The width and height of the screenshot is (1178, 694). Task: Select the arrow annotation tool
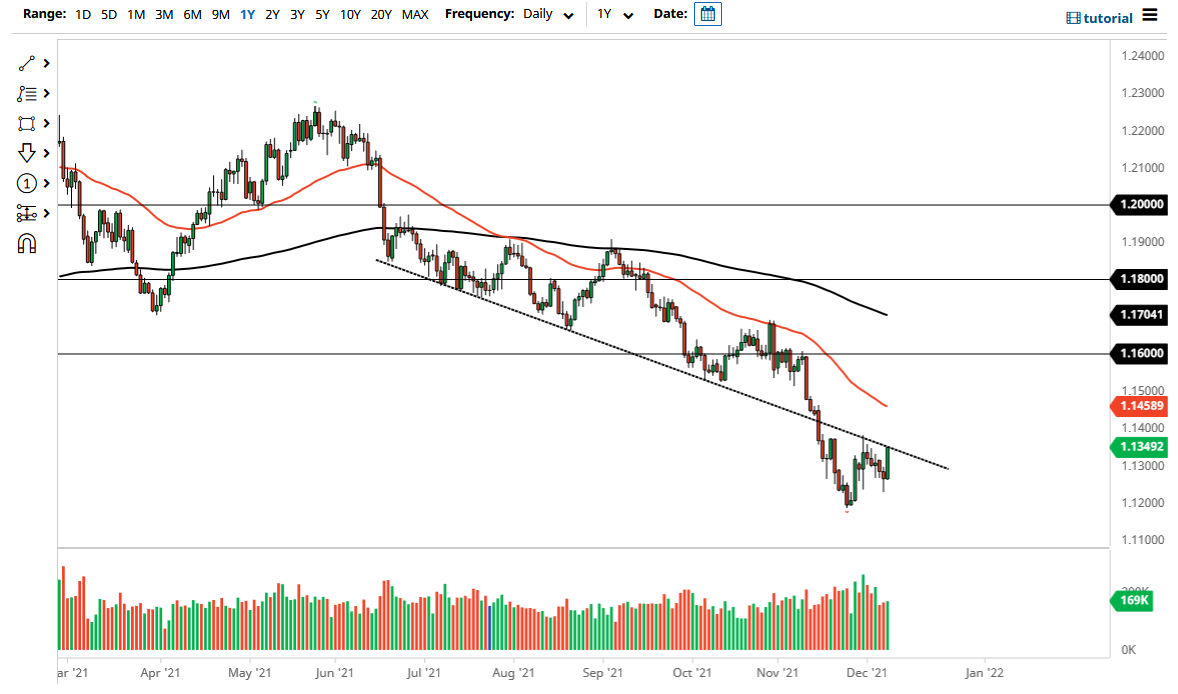[x=27, y=153]
